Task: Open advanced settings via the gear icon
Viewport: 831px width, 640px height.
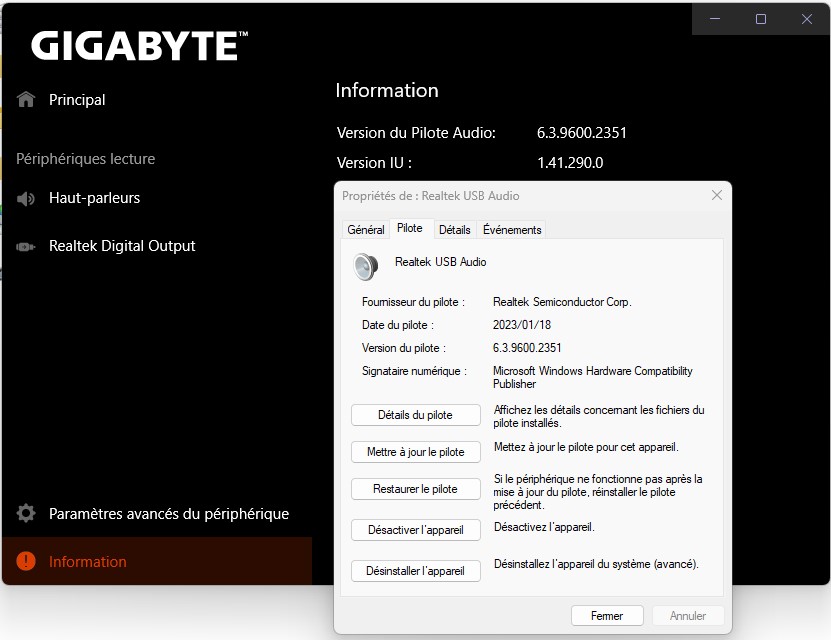Action: click(26, 514)
